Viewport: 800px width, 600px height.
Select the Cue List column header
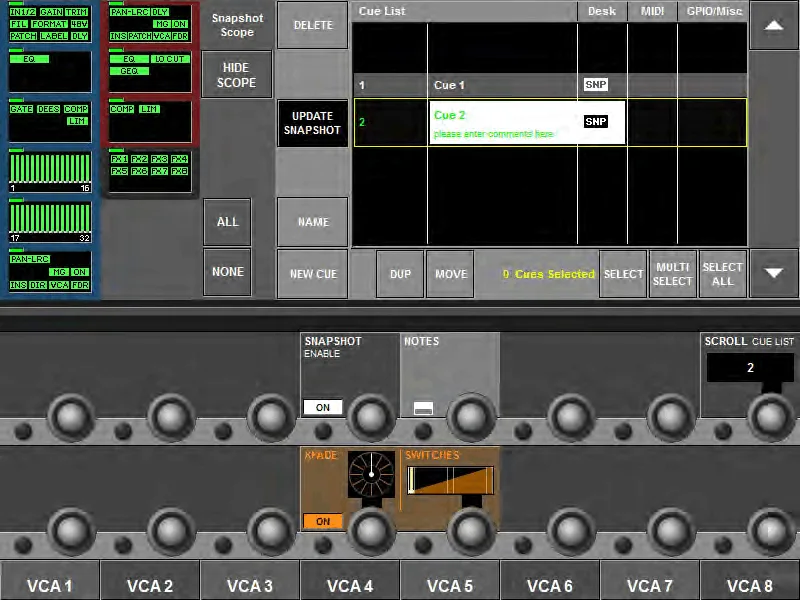[464, 11]
